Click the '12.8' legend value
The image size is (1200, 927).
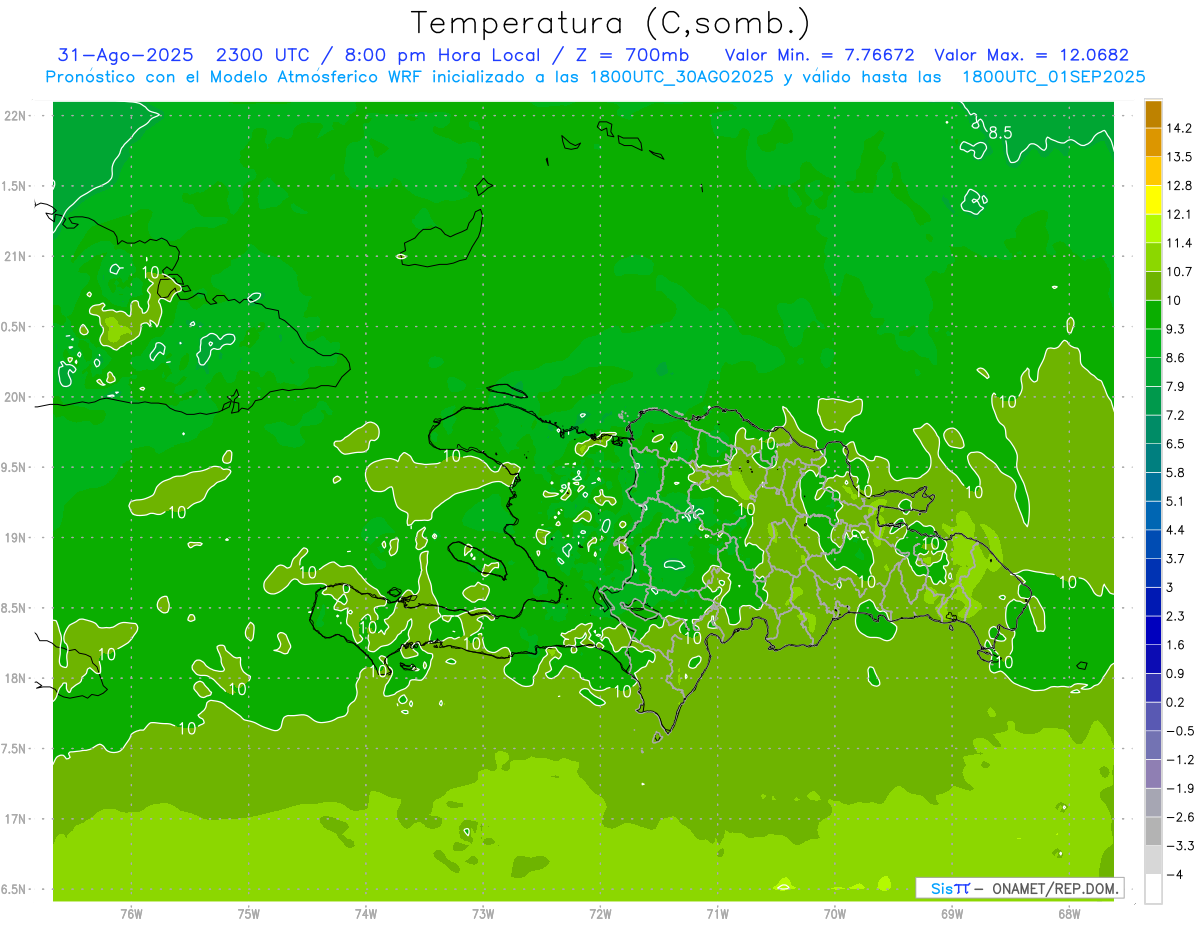pos(1178,185)
